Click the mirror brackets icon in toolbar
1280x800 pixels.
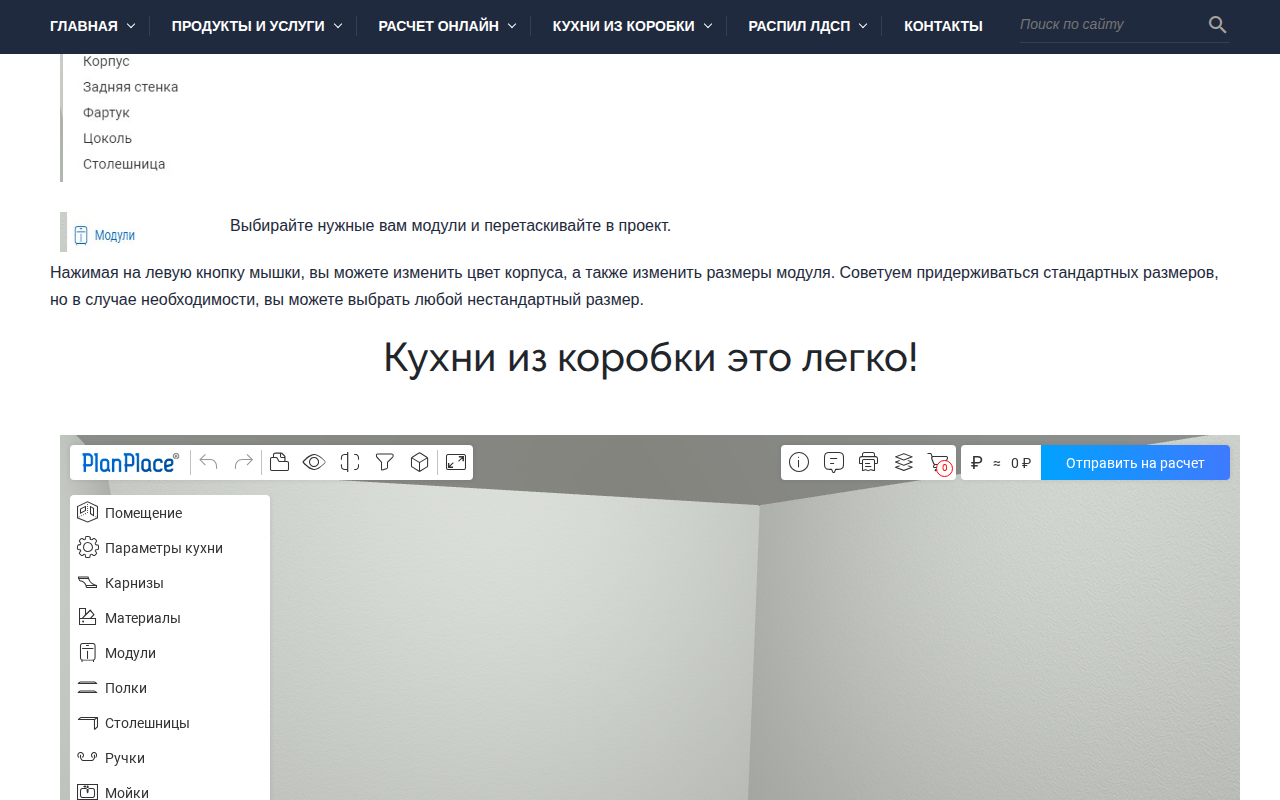pos(350,462)
